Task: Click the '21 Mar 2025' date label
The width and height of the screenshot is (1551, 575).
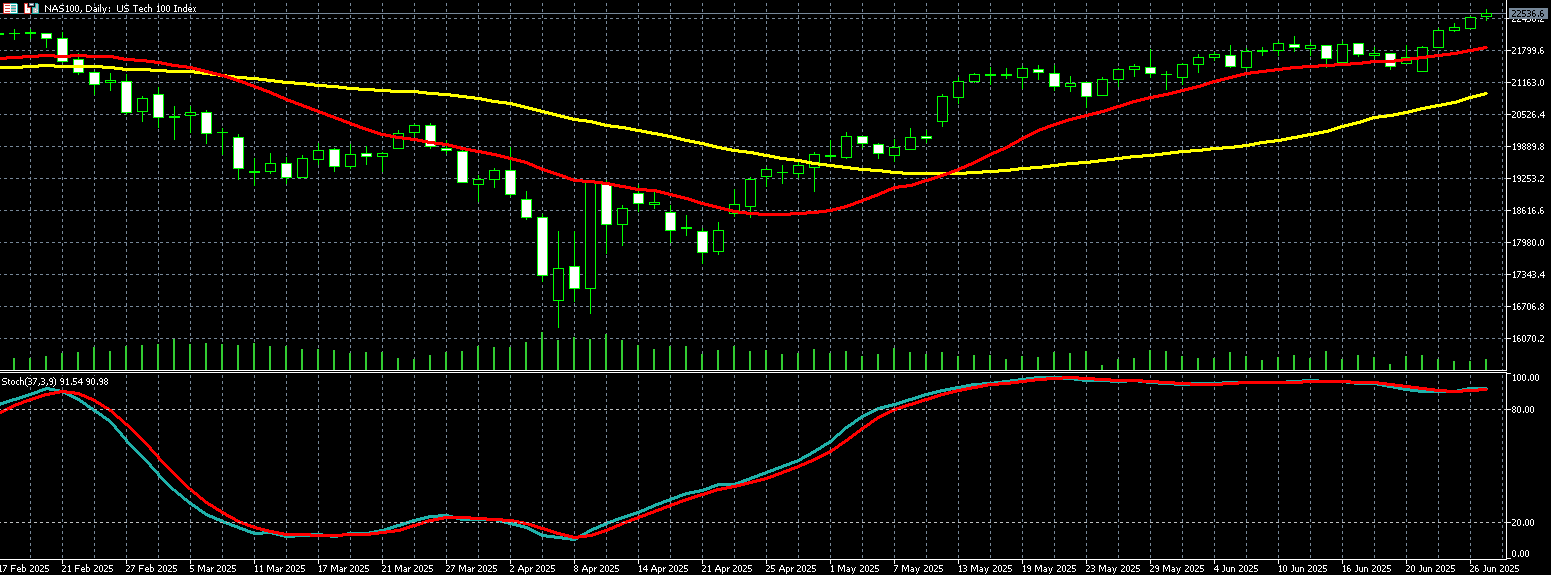Action: pyautogui.click(x=408, y=568)
